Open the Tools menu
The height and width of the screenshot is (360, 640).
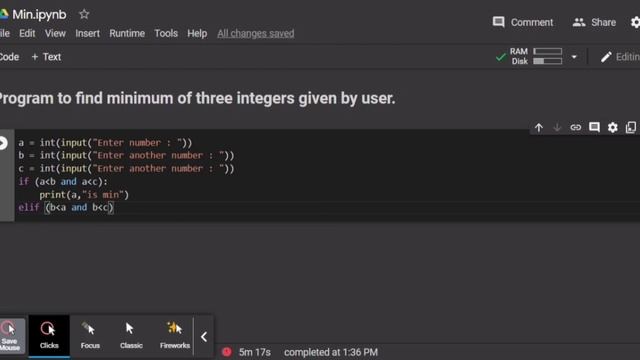[166, 33]
